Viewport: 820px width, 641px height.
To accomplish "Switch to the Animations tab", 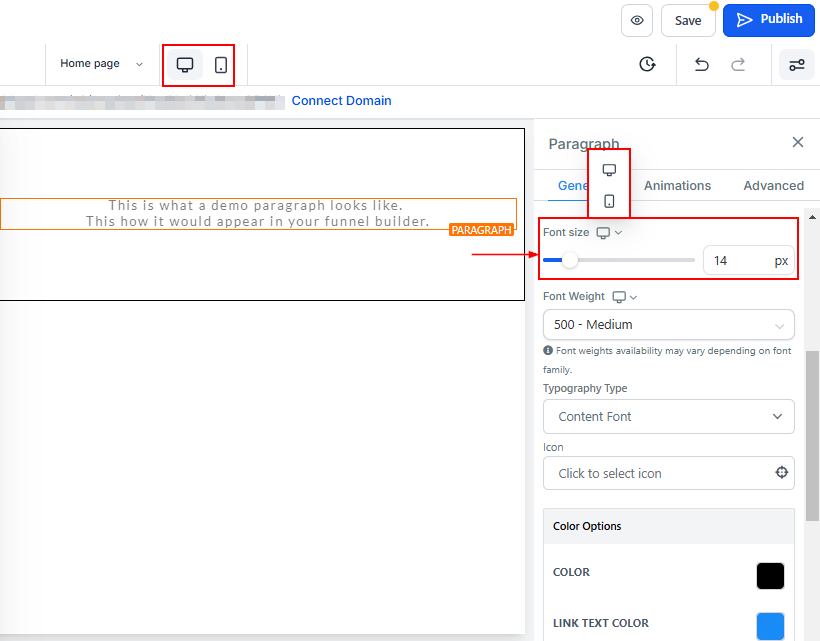I will point(677,185).
